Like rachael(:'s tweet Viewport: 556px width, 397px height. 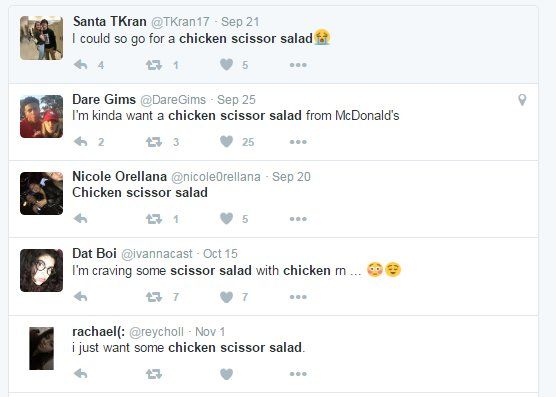pos(226,373)
